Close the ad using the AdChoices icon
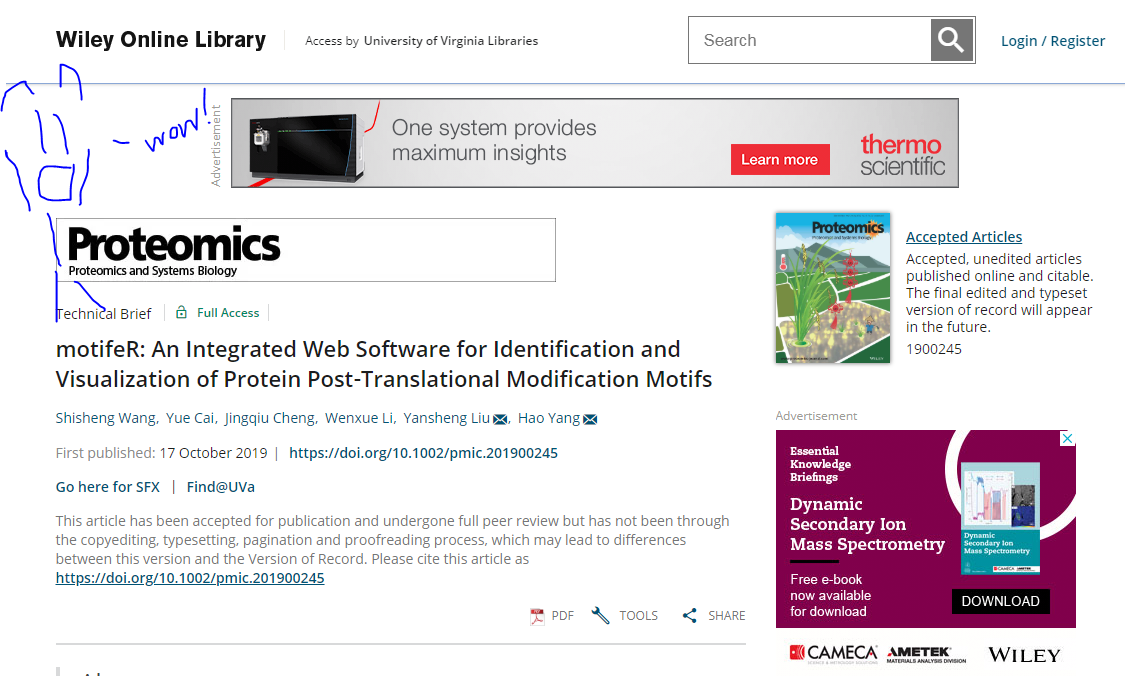 (1067, 439)
